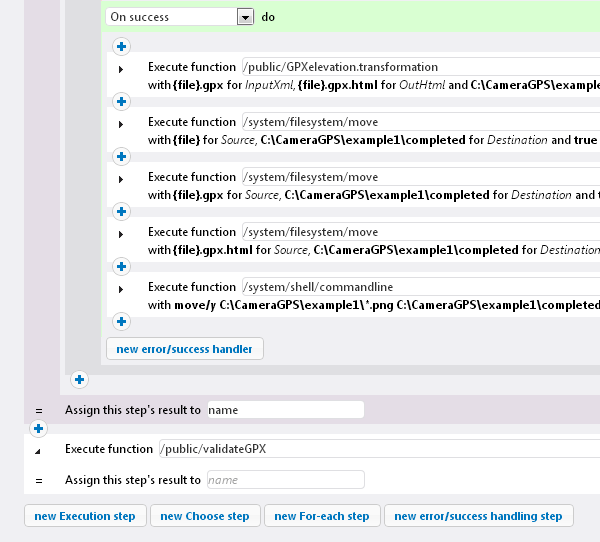
Task: Edit function field of the {file} source move step
Action: [x=421, y=122]
